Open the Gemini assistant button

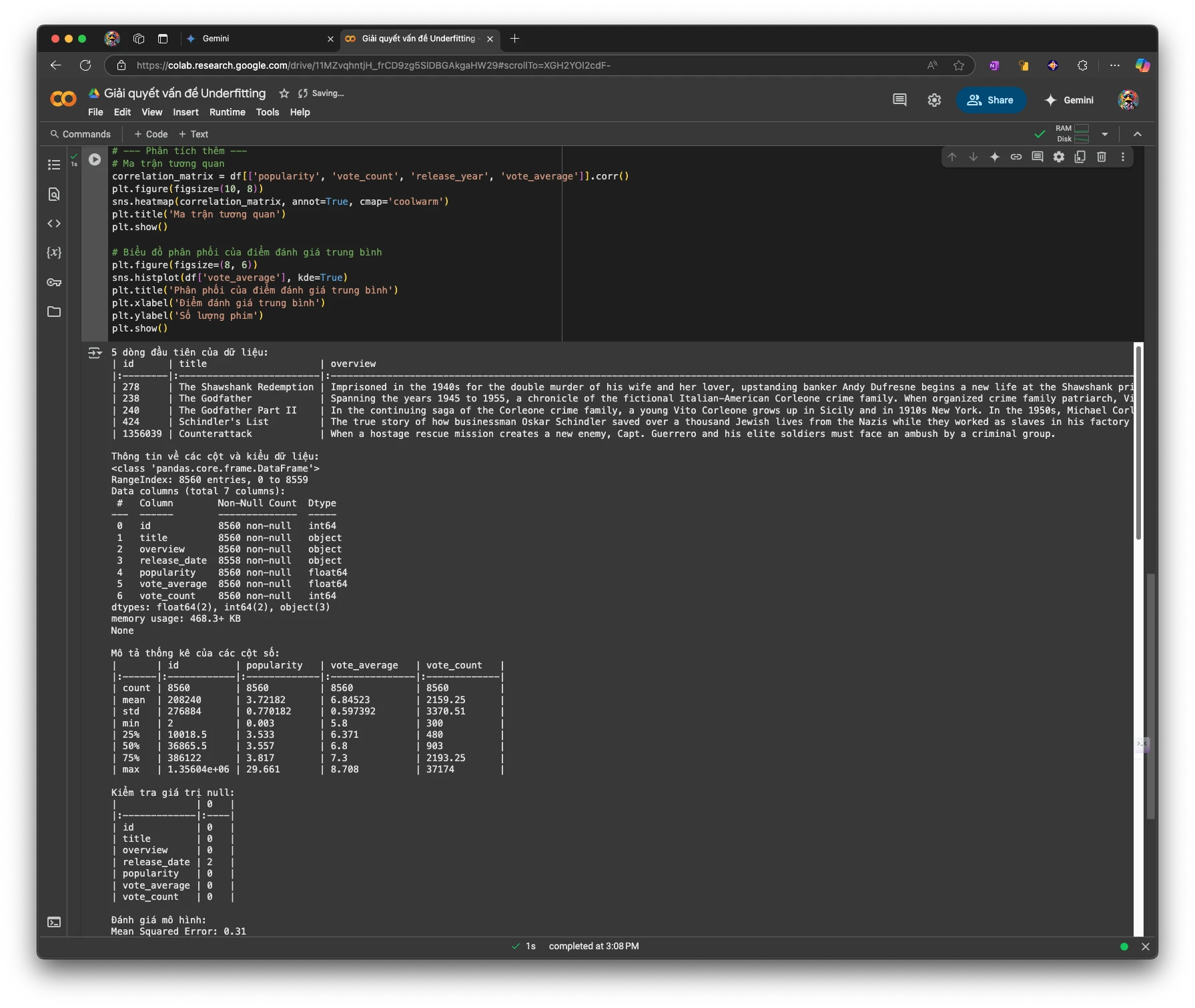coord(1069,100)
